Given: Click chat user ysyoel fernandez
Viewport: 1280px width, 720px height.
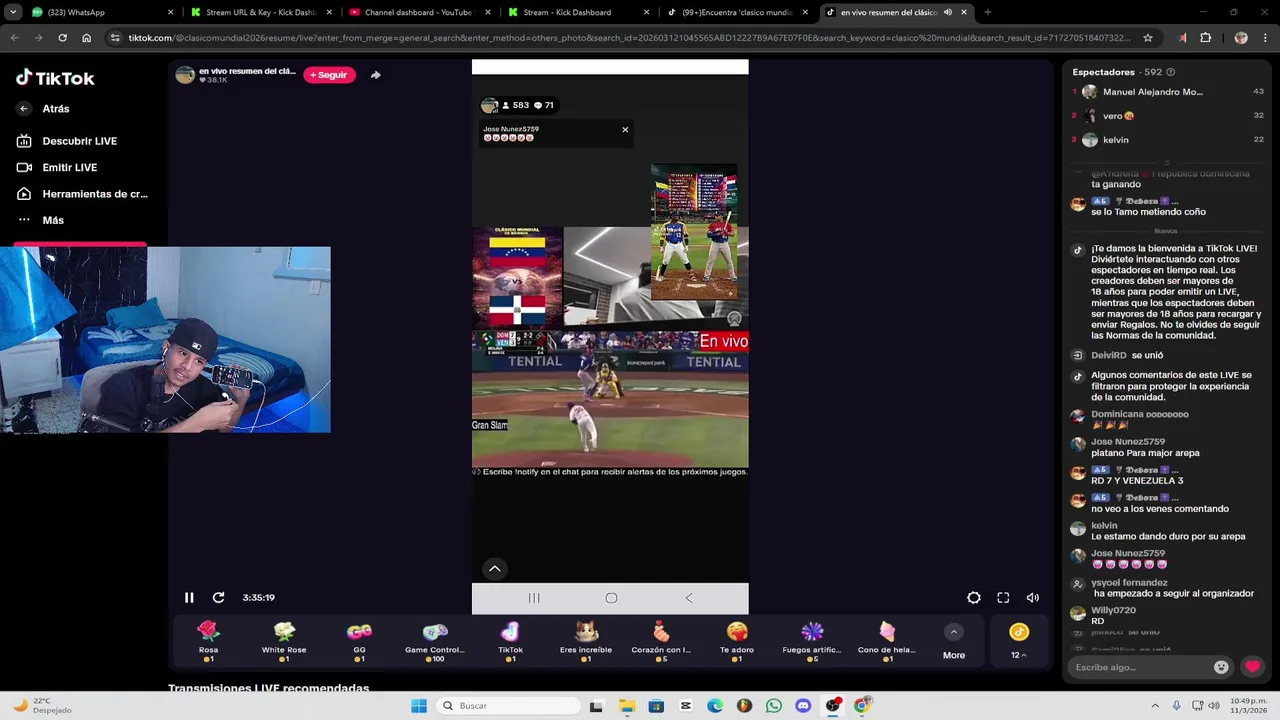Looking at the screenshot, I should pyautogui.click(x=1129, y=582).
